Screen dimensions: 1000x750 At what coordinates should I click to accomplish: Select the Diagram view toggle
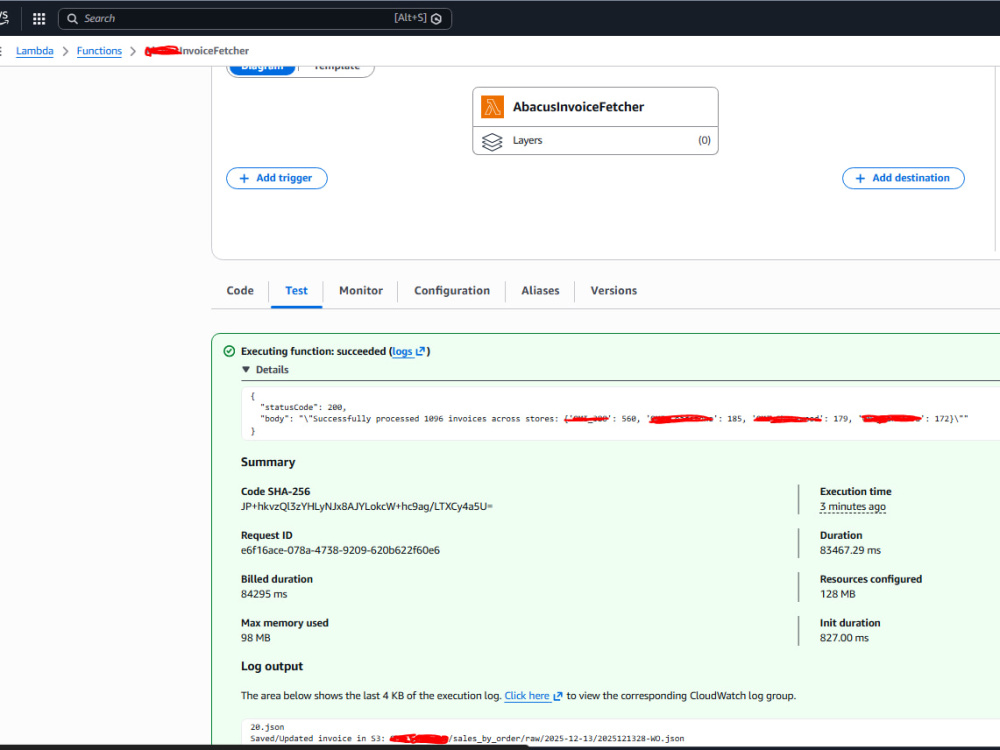[x=262, y=67]
